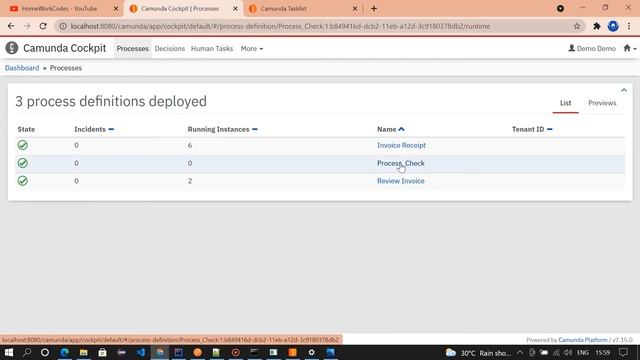Click the Invoice Receipt state check icon

click(23, 145)
